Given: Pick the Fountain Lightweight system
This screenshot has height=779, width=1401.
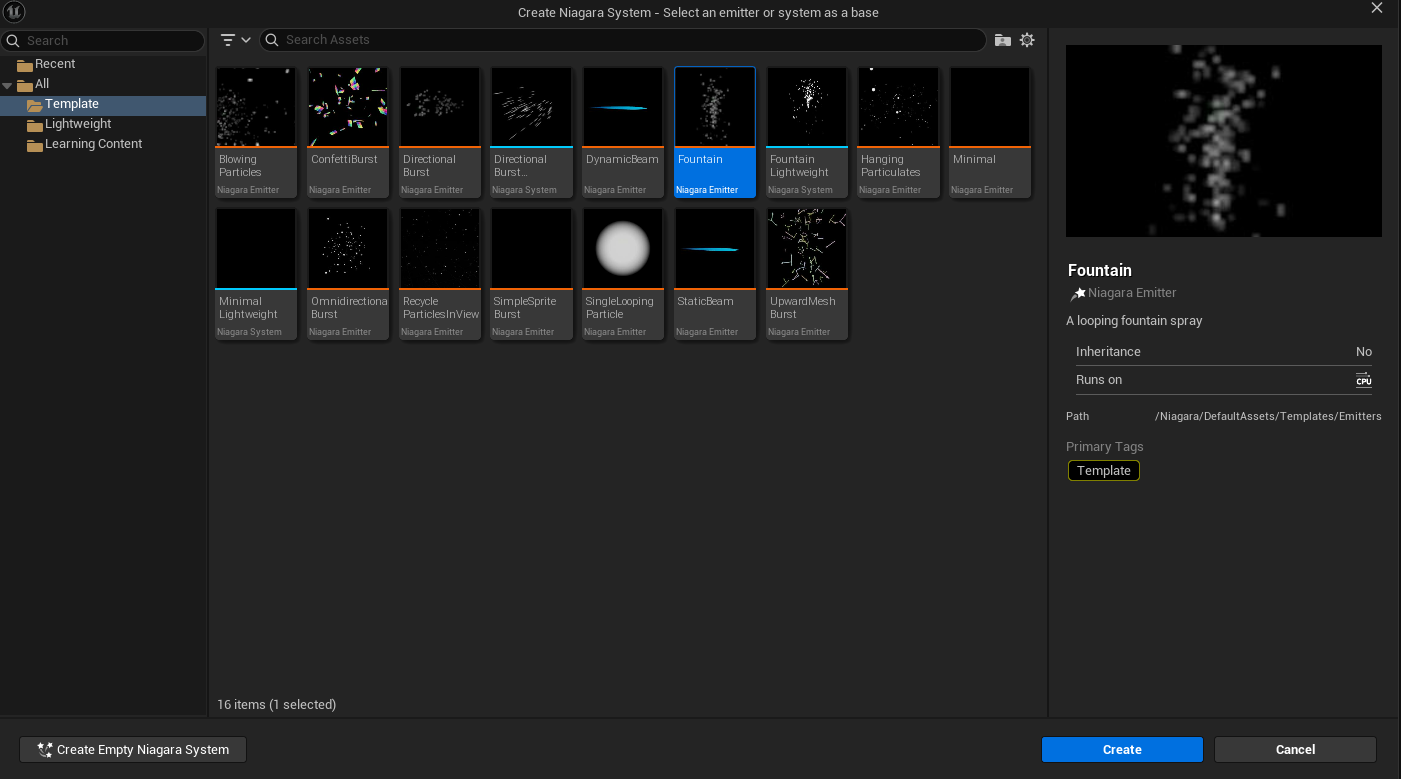Looking at the screenshot, I should [x=807, y=132].
